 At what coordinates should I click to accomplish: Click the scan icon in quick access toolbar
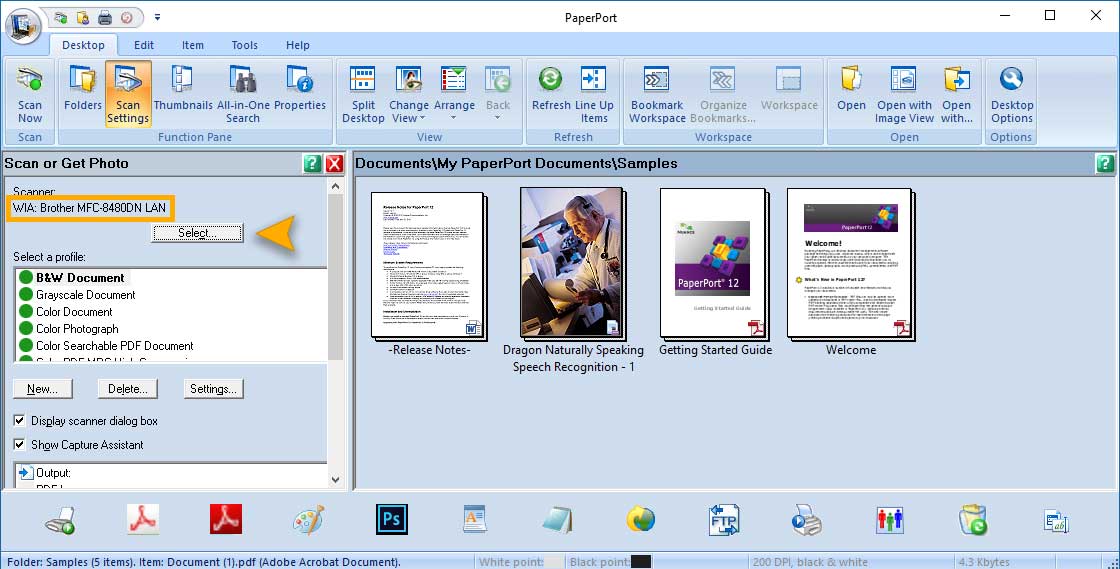(x=60, y=17)
